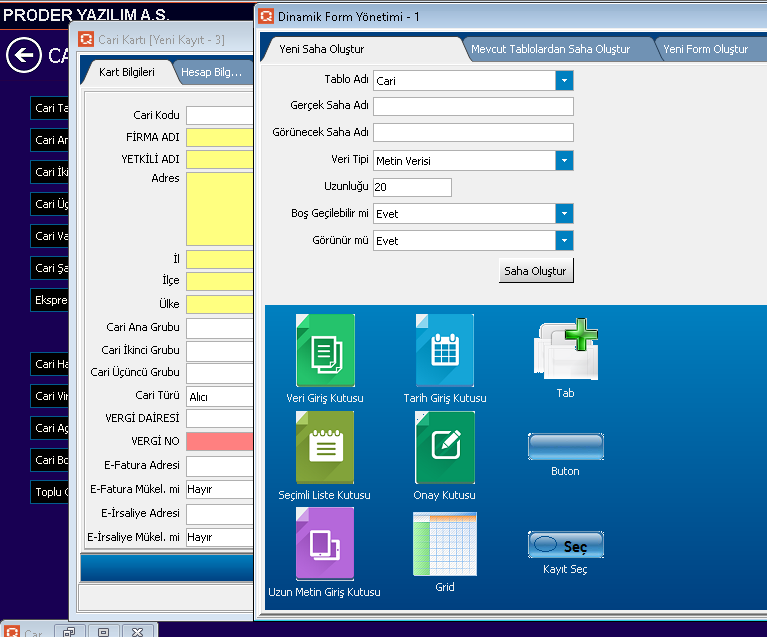Viewport: 767px width, 637px height.
Task: Expand the Görünür mü dropdown
Action: (x=564, y=241)
